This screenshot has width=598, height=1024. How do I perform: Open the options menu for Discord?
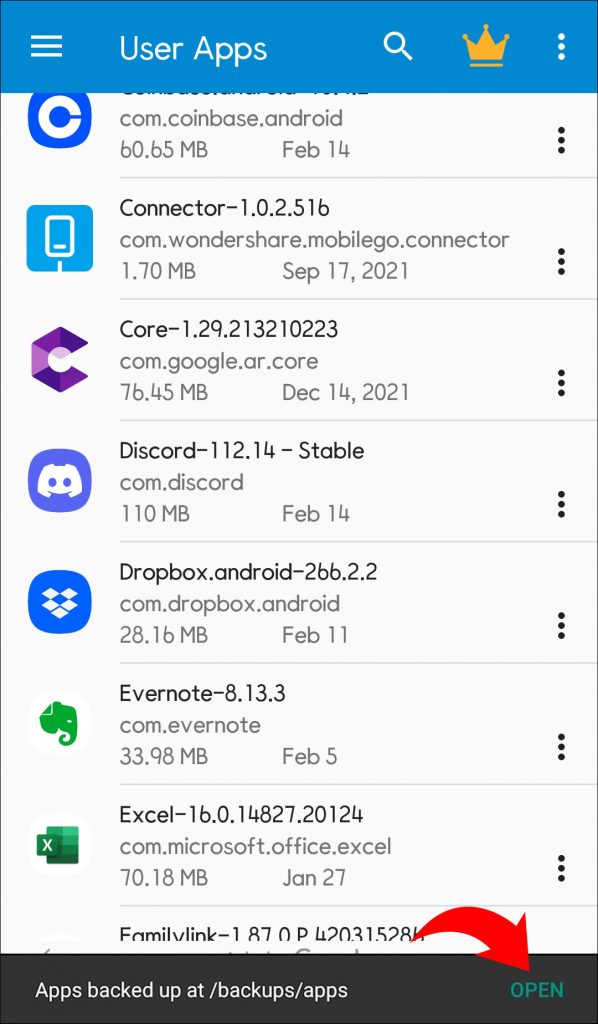562,504
